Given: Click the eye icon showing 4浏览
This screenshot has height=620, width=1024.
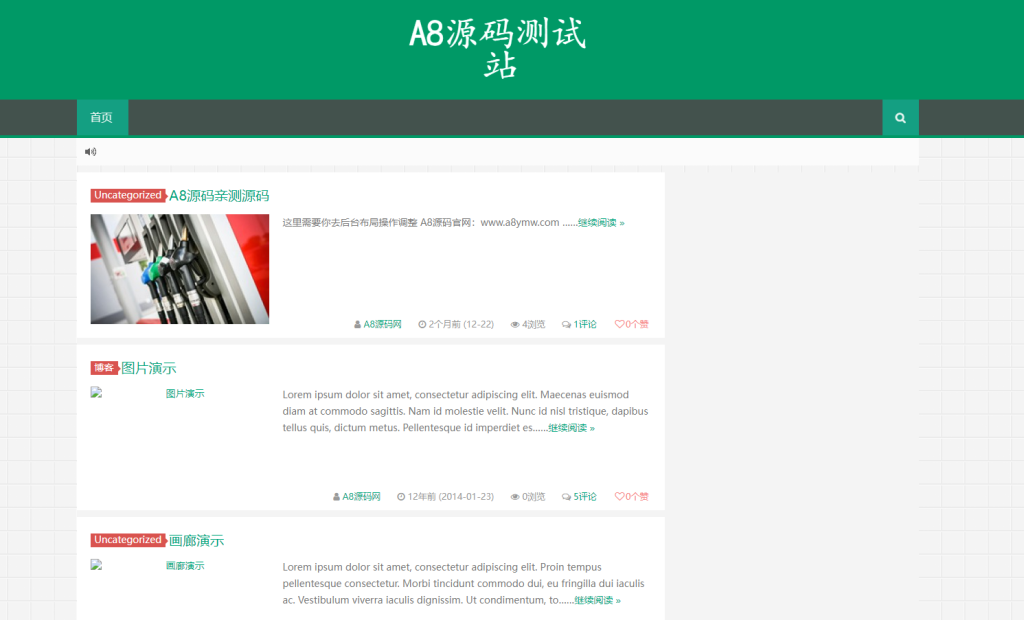Looking at the screenshot, I should 516,324.
